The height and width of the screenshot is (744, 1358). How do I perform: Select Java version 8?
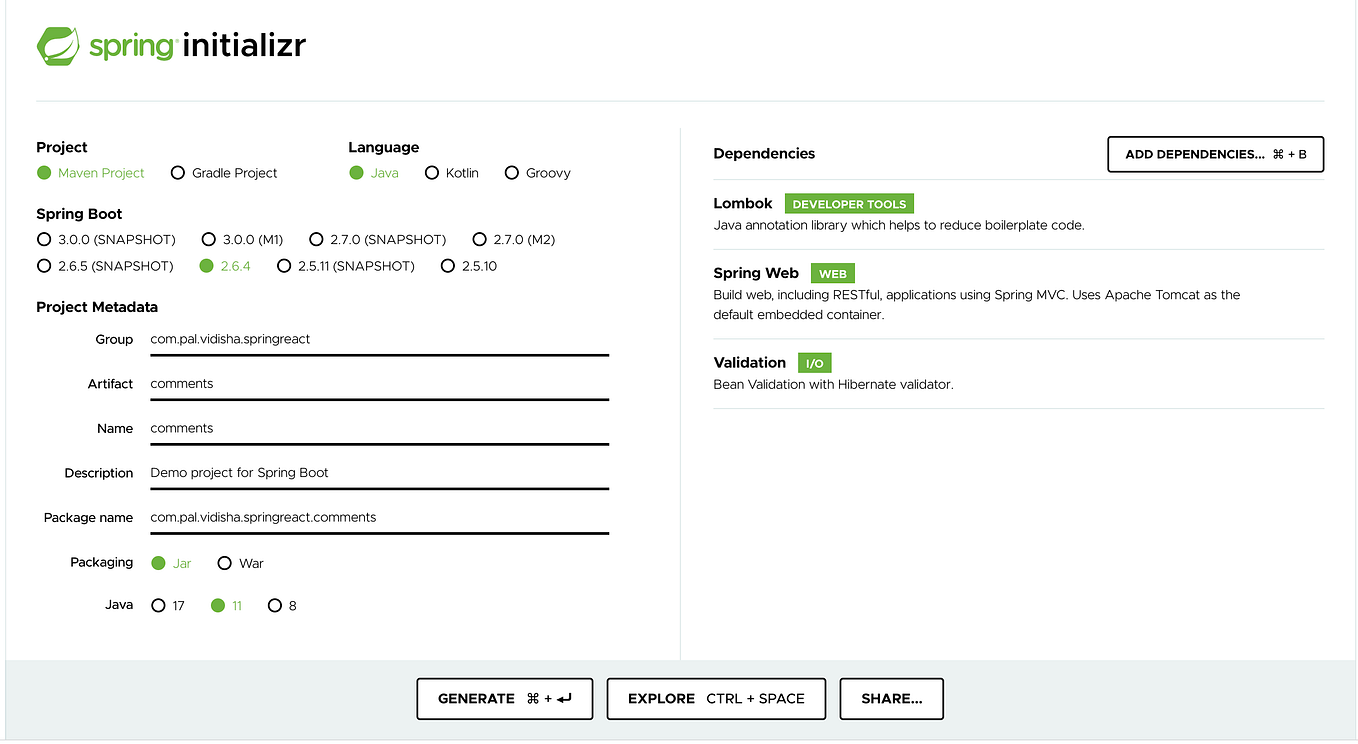[x=274, y=605]
